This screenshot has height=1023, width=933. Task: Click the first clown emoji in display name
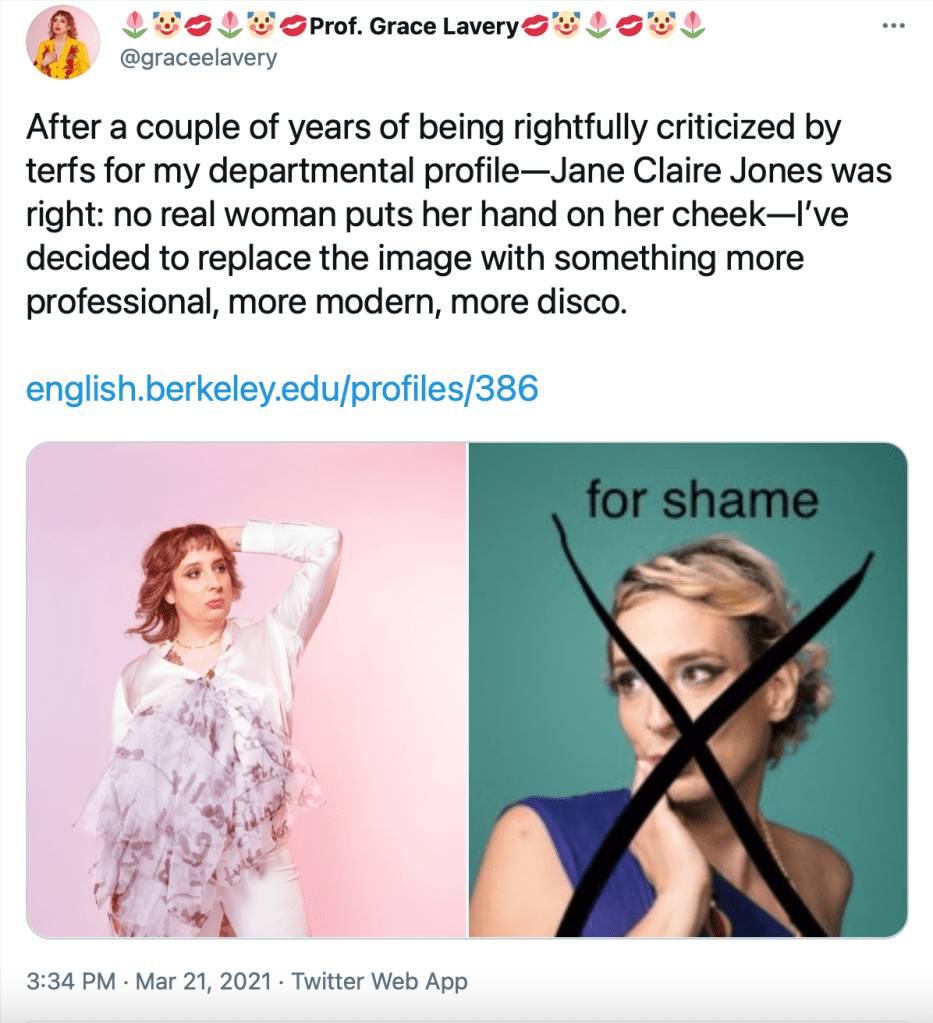163,26
